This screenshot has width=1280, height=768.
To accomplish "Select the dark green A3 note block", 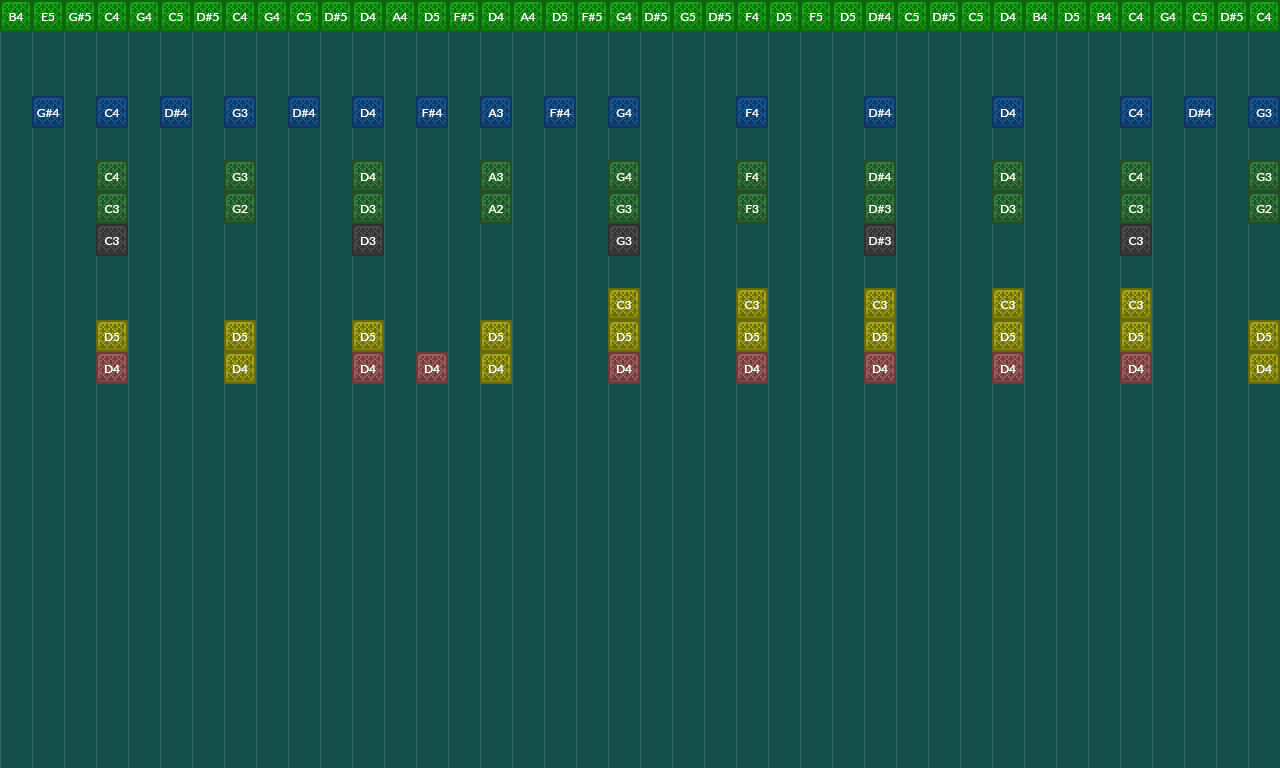I will [496, 176].
